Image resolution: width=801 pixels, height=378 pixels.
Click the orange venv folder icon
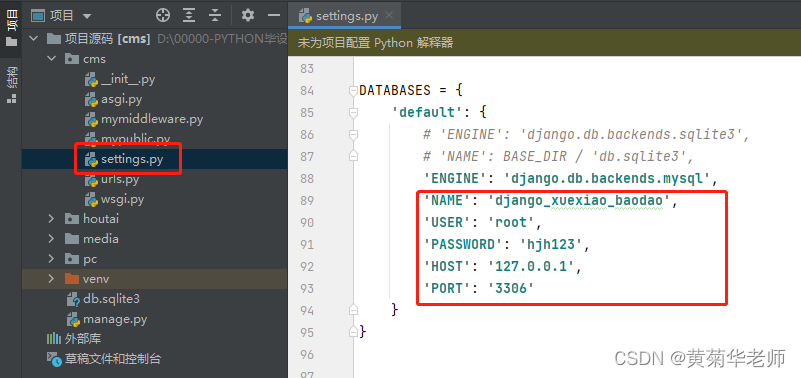(72, 279)
